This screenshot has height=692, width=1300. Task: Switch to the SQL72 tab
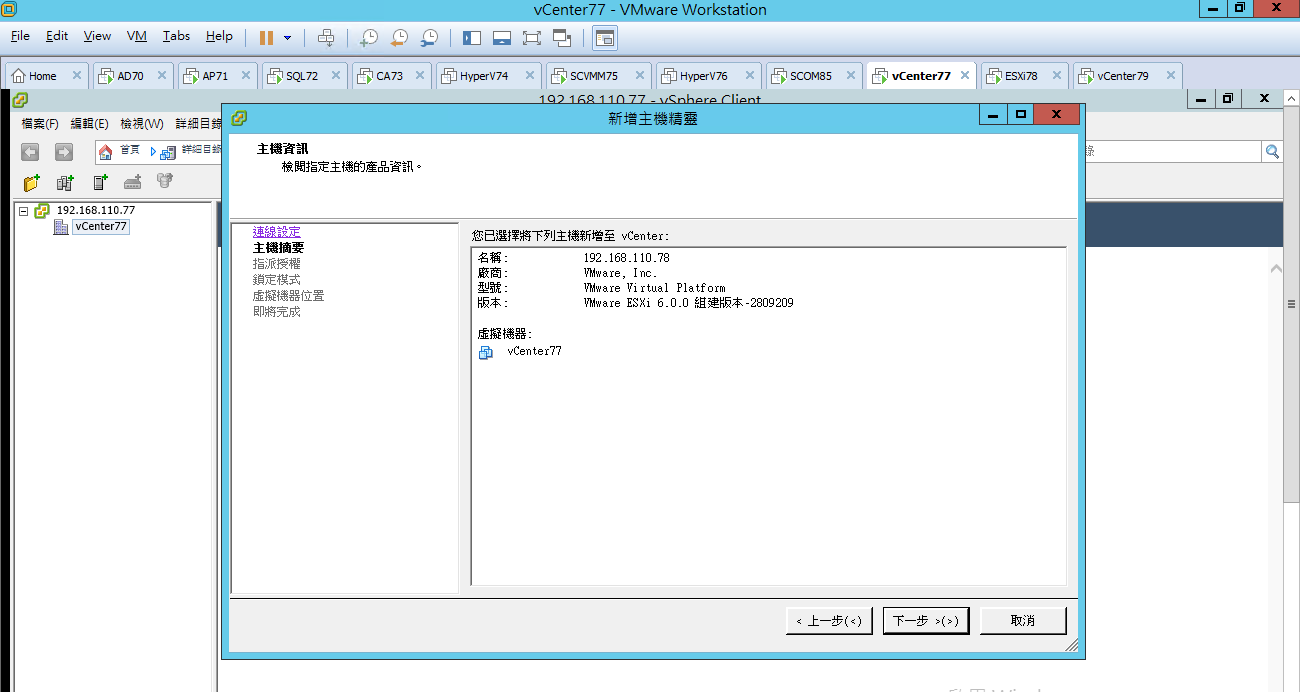coord(302,76)
